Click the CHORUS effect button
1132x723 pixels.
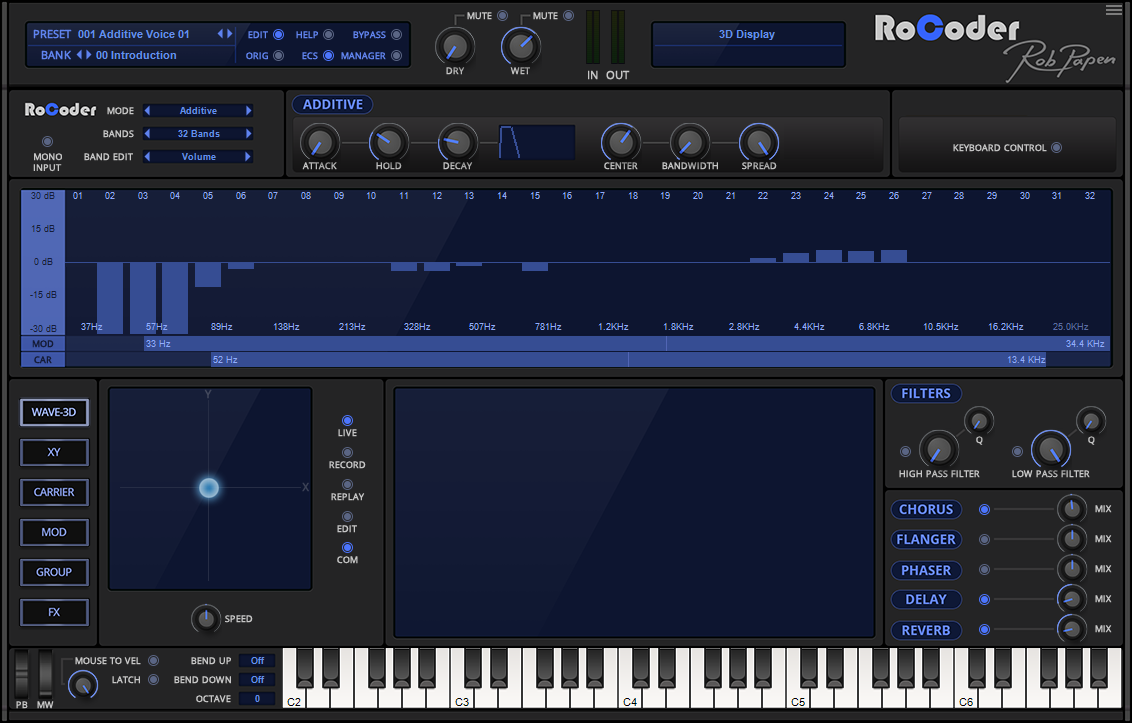click(x=926, y=509)
